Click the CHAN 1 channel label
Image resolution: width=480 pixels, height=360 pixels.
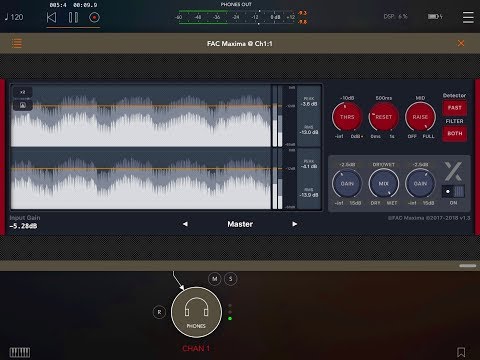[x=196, y=349]
